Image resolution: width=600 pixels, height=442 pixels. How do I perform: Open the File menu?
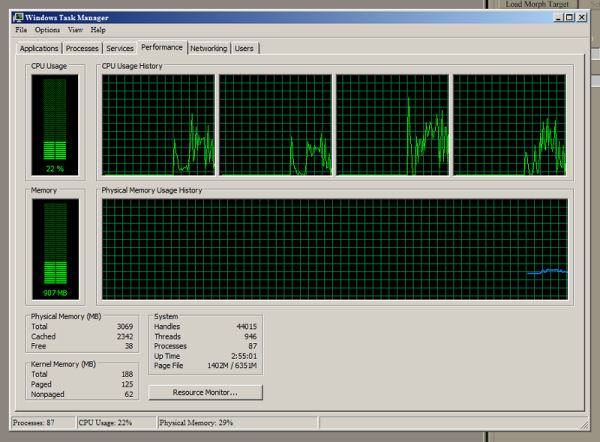(x=21, y=30)
